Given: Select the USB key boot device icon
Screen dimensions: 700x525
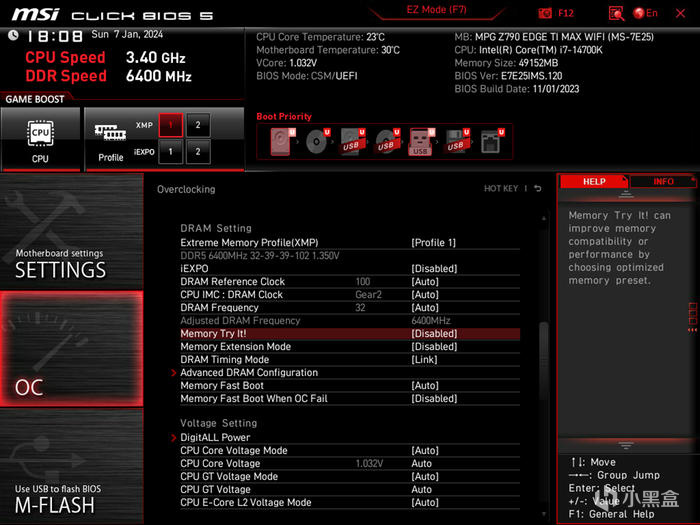Looking at the screenshot, I should 421,142.
